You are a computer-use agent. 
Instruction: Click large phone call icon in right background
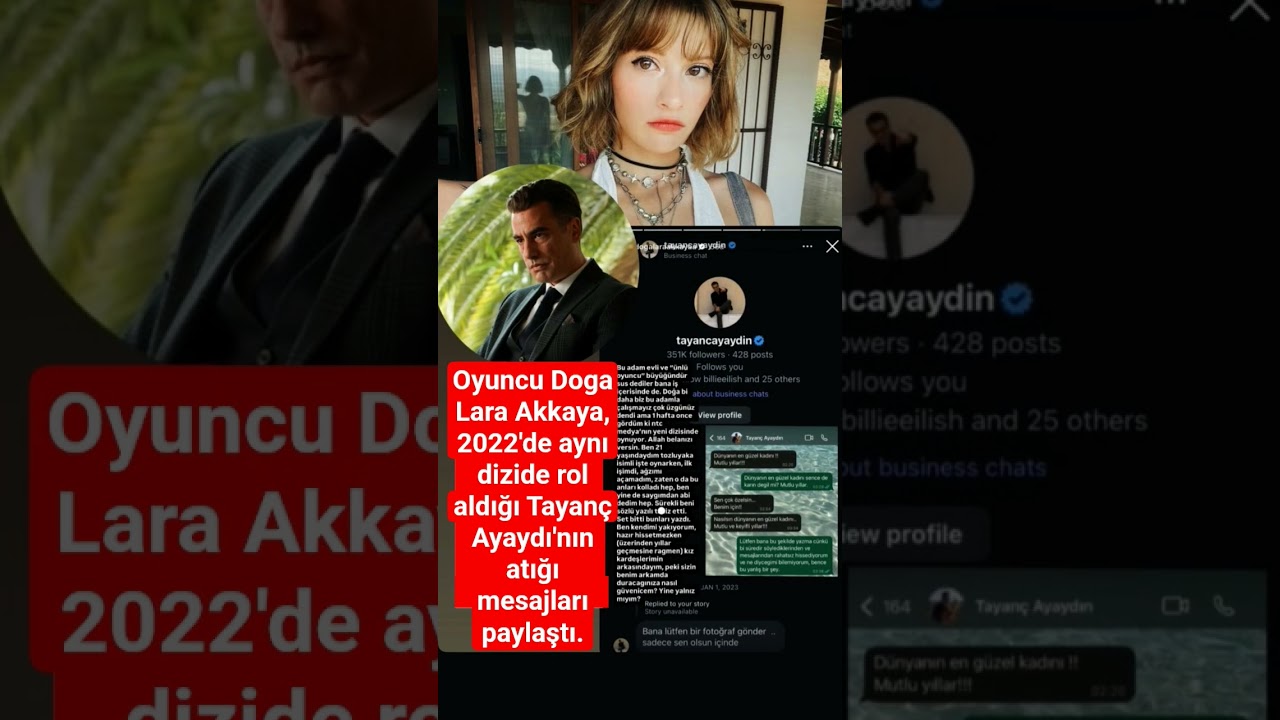(1225, 605)
